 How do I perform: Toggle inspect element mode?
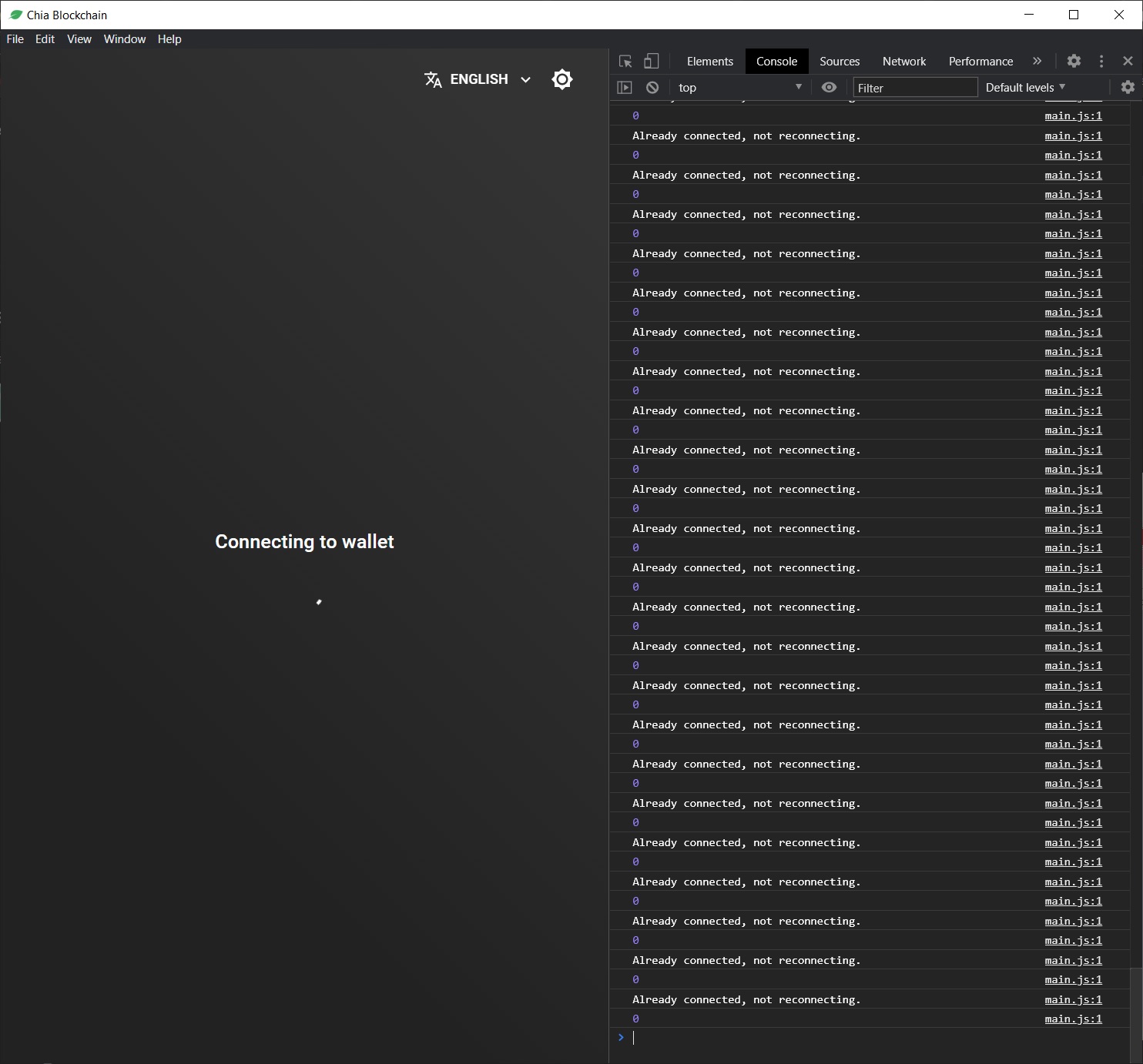[624, 61]
